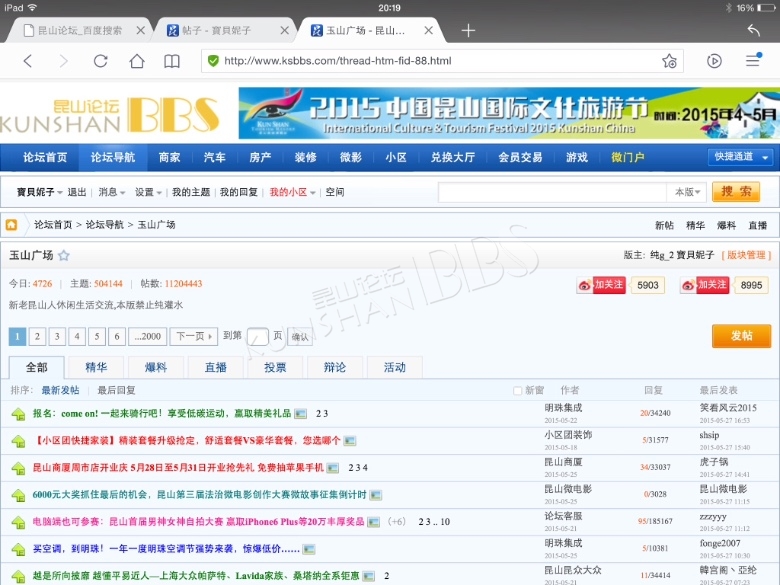
Task: Go to page 3 of threads
Action: (x=58, y=336)
